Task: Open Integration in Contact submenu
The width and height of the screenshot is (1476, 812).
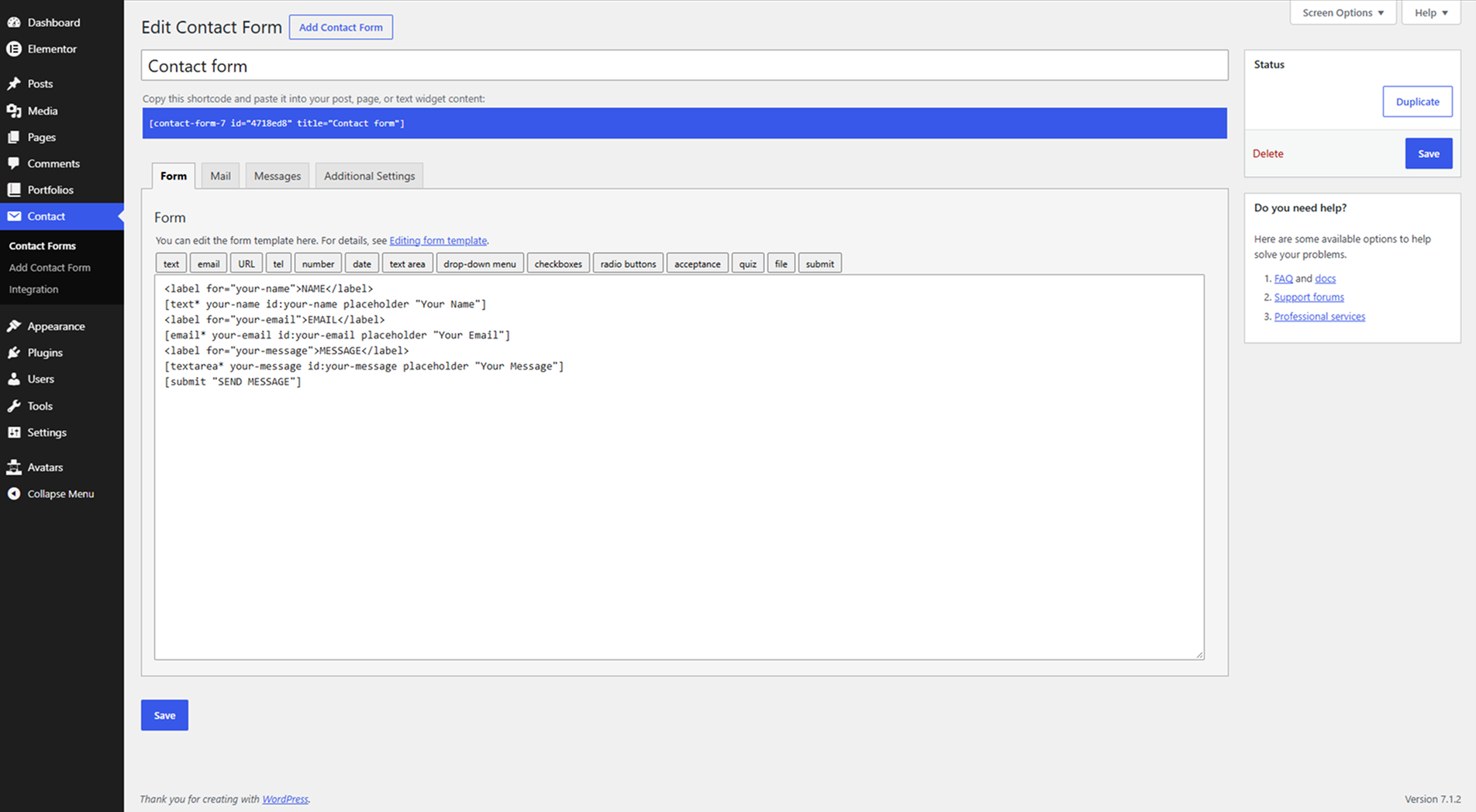Action: 33,289
